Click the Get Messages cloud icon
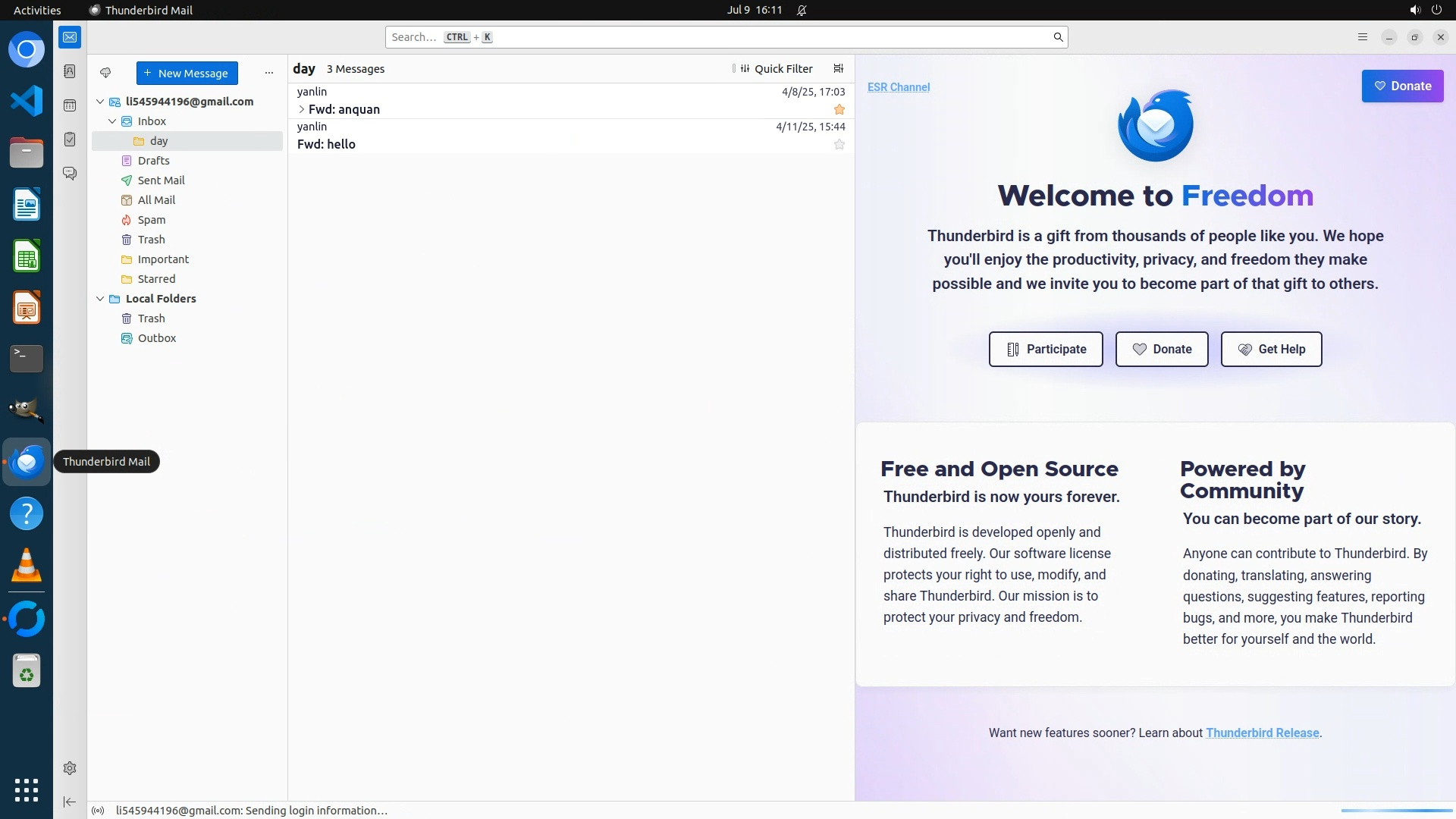Image resolution: width=1456 pixels, height=819 pixels. tap(105, 73)
